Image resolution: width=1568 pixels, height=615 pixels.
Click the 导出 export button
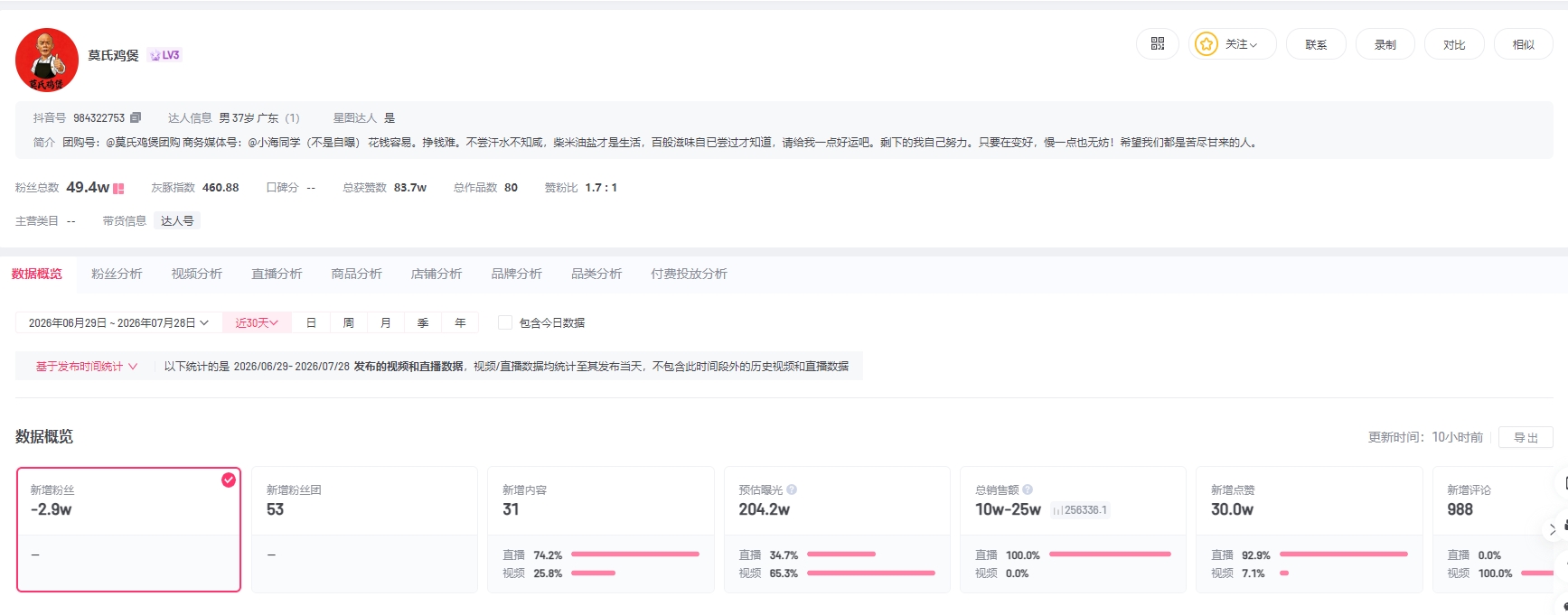1526,437
